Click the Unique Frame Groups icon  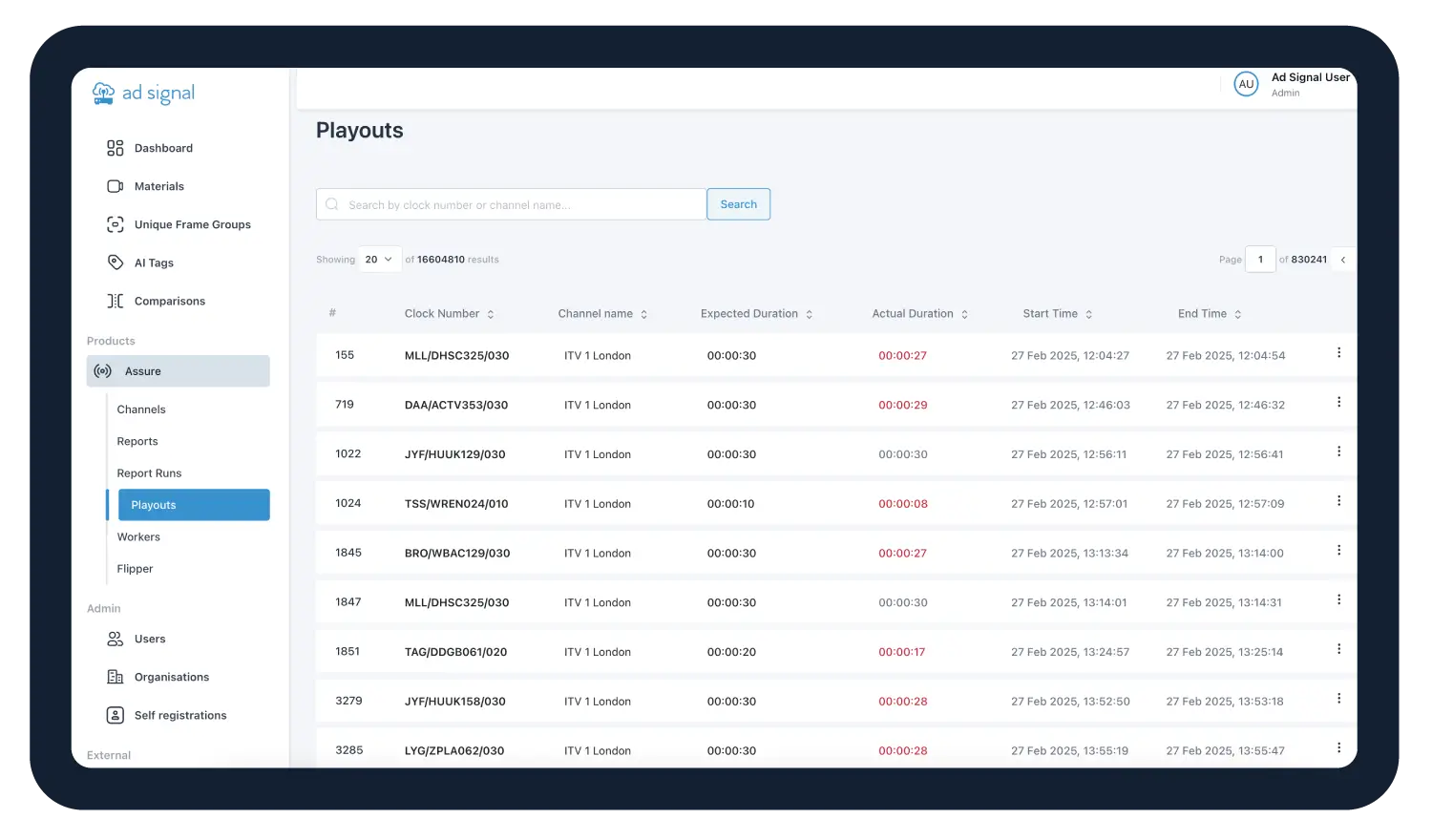click(116, 224)
